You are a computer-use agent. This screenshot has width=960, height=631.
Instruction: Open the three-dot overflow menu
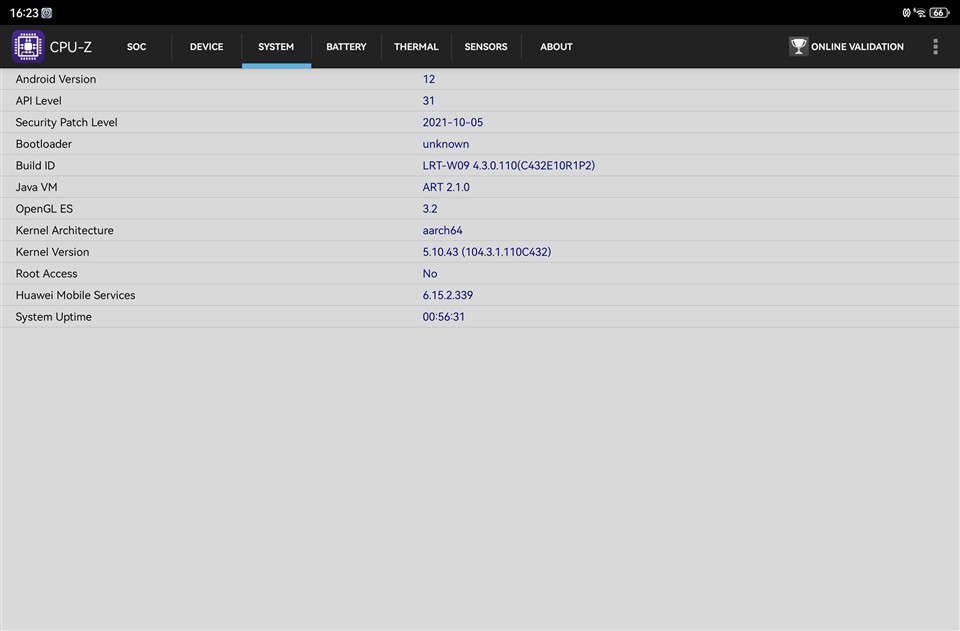tap(935, 47)
